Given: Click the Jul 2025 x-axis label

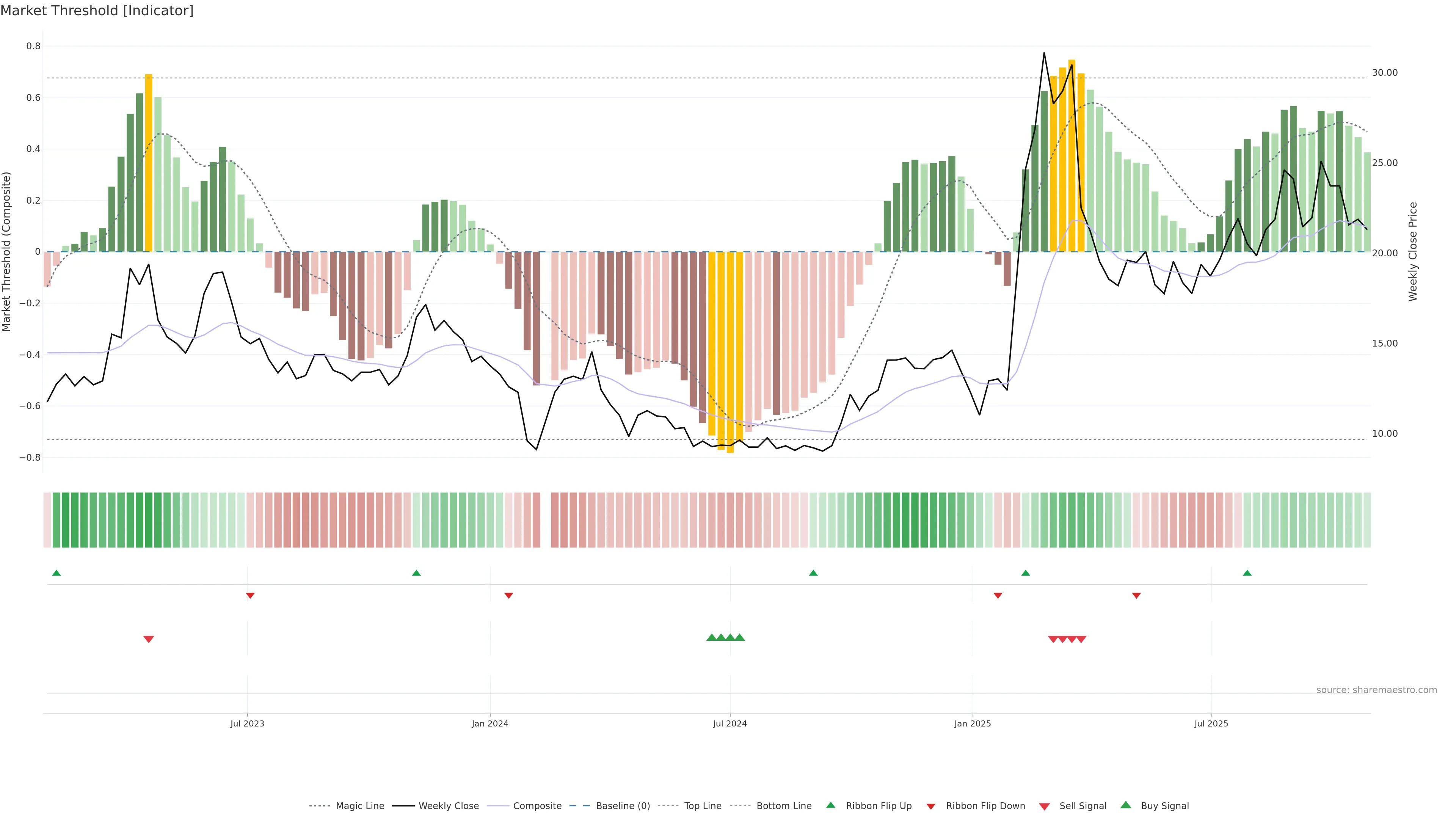Looking at the screenshot, I should coord(1211,723).
